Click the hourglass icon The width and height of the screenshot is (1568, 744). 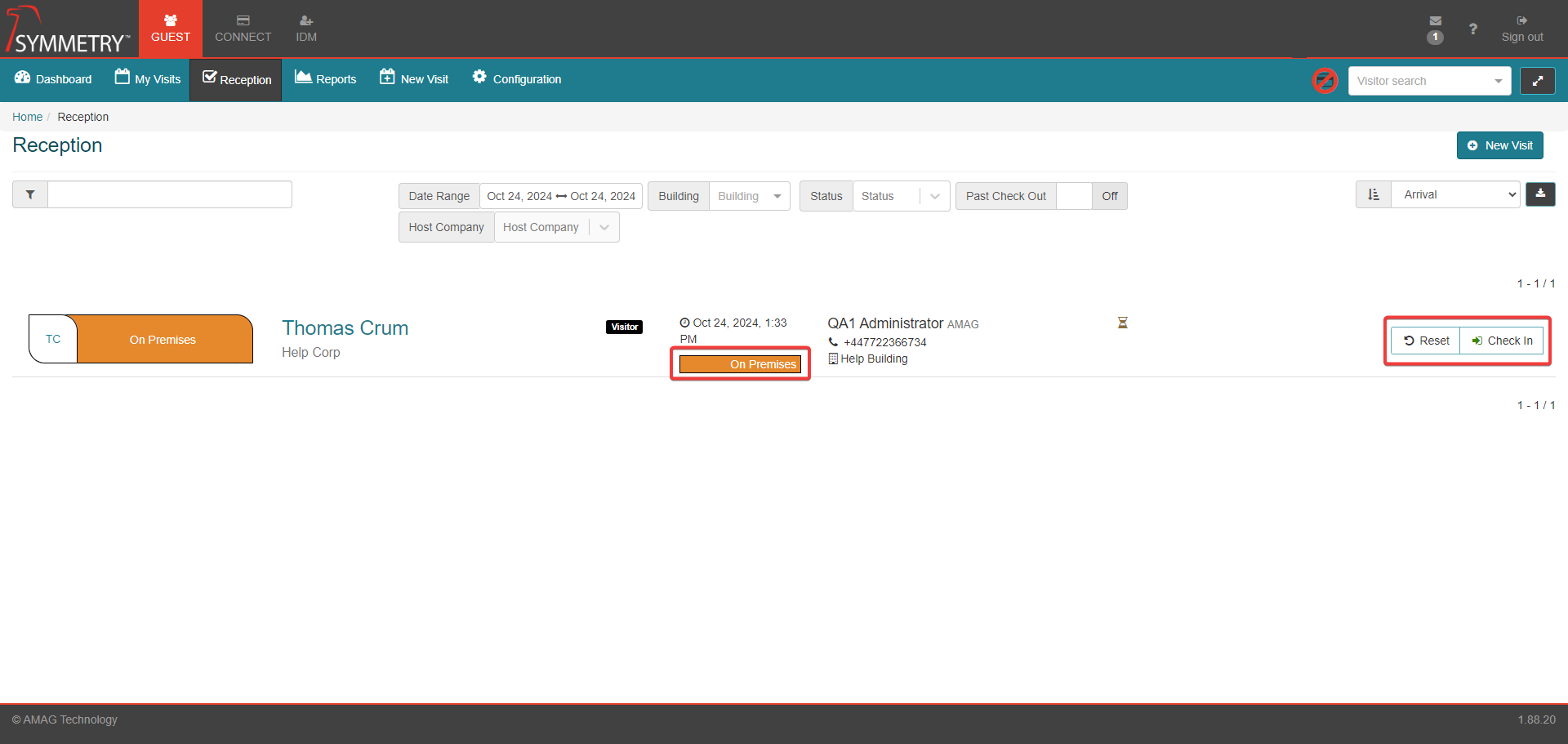(1123, 323)
